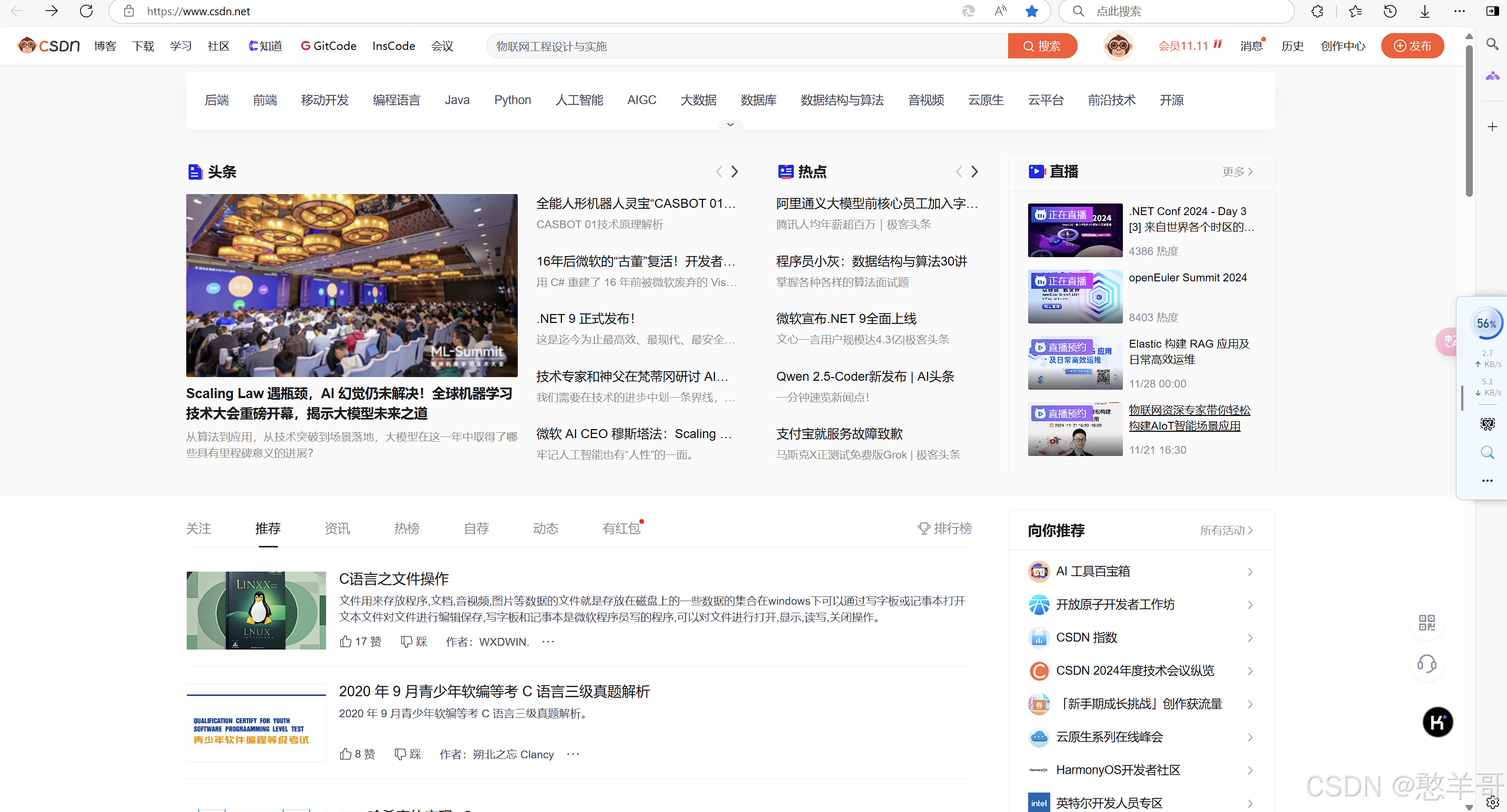Viewport: 1507px width, 812px height.
Task: Expand the category navigation chevron
Action: tap(730, 125)
